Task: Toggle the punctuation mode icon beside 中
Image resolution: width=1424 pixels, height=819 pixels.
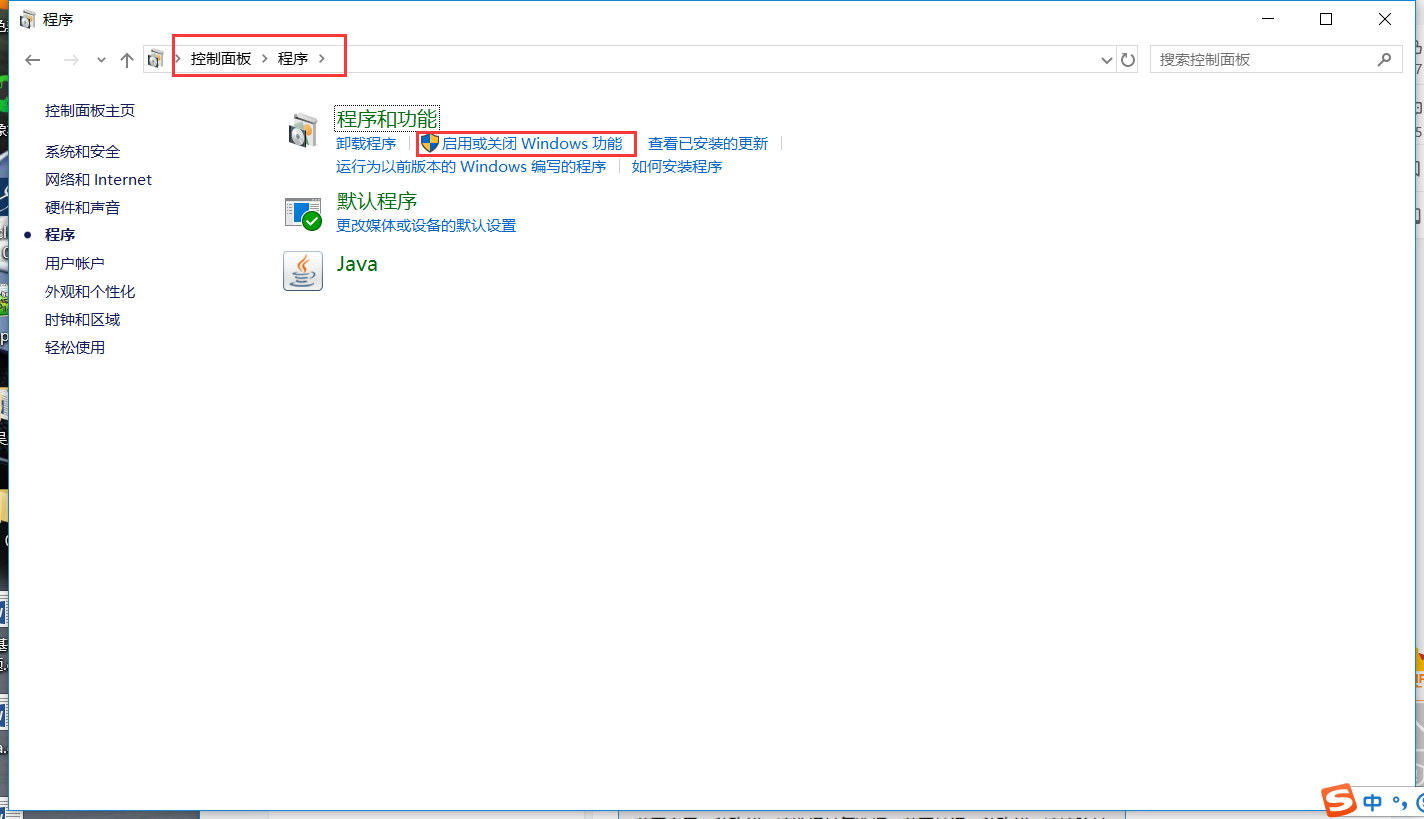Action: point(1399,802)
